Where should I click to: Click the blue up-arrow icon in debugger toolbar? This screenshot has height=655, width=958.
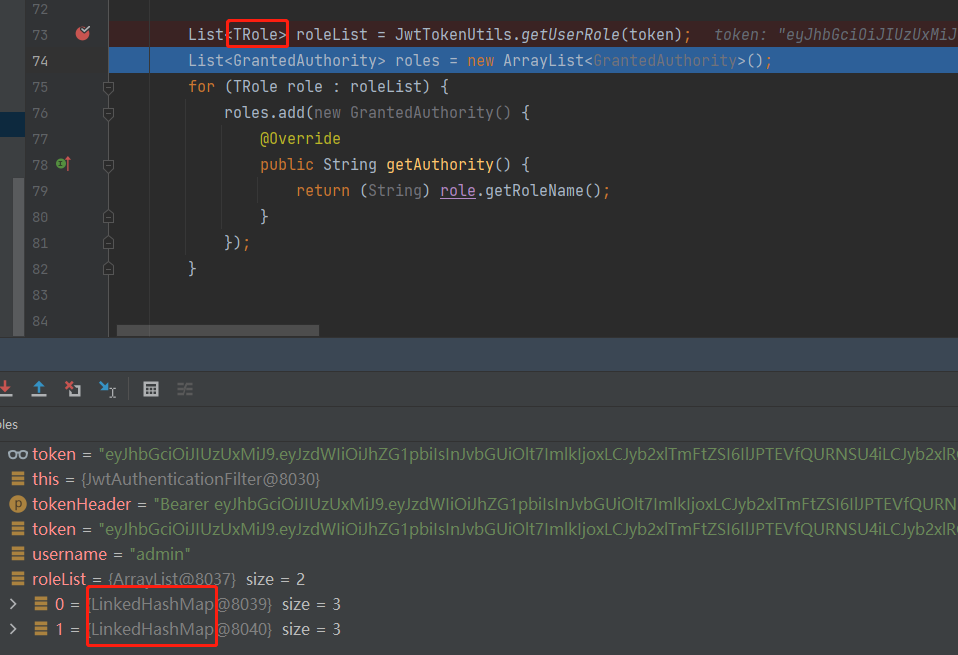pos(39,389)
